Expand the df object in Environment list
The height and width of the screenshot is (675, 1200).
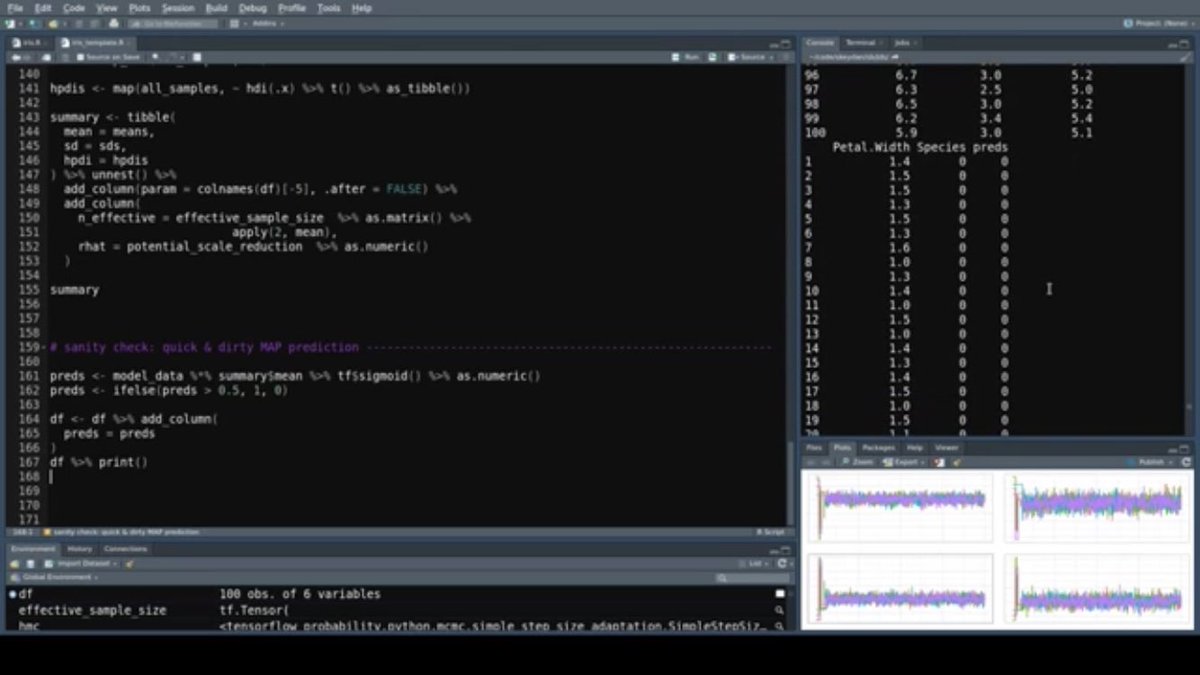click(13, 594)
